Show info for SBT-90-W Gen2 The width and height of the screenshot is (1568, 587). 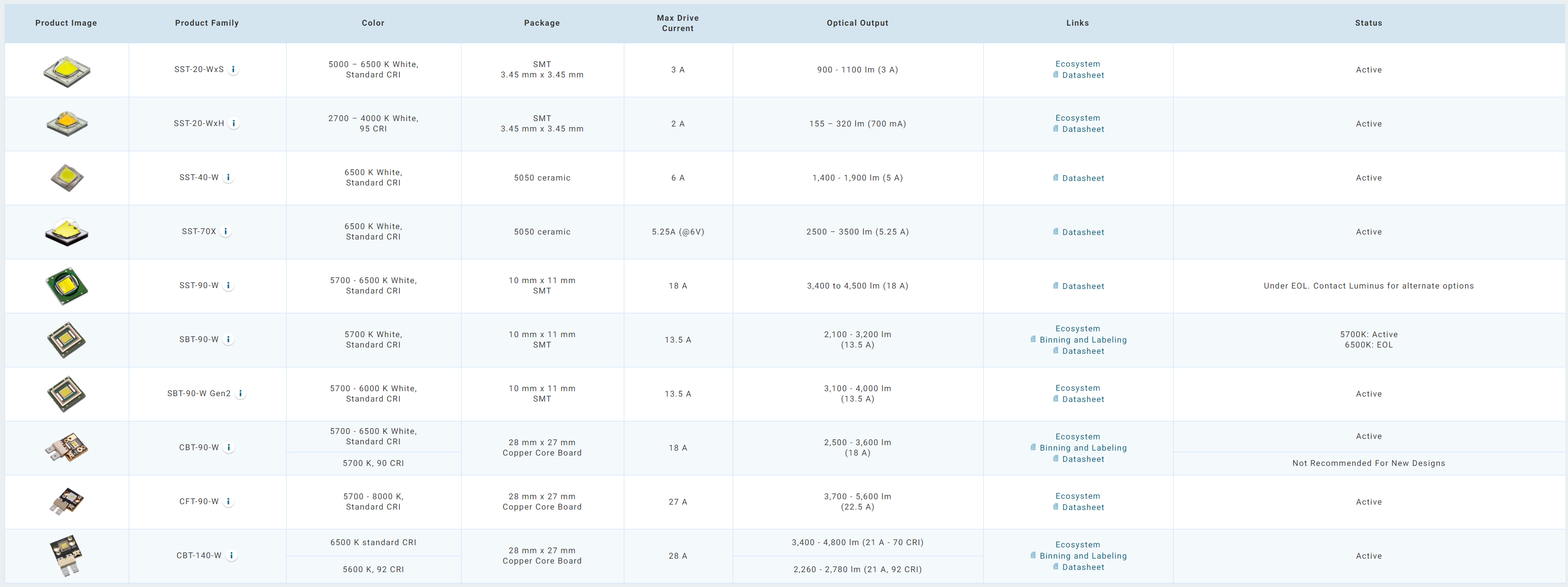241,393
